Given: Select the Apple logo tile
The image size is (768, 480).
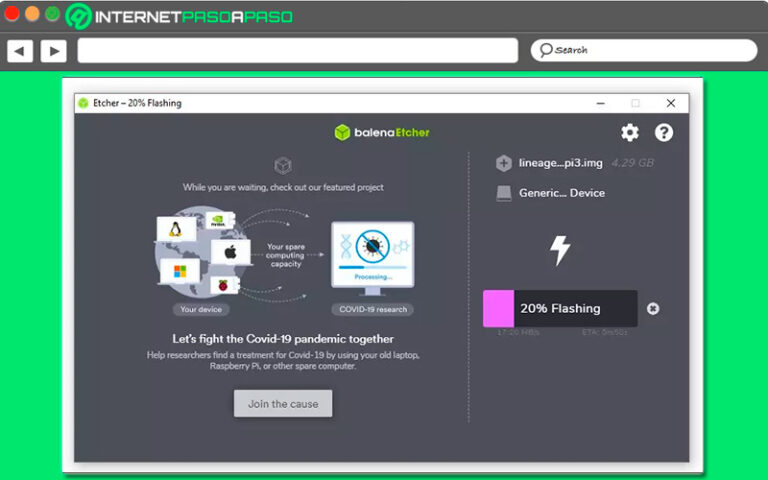Looking at the screenshot, I should coord(230,251).
